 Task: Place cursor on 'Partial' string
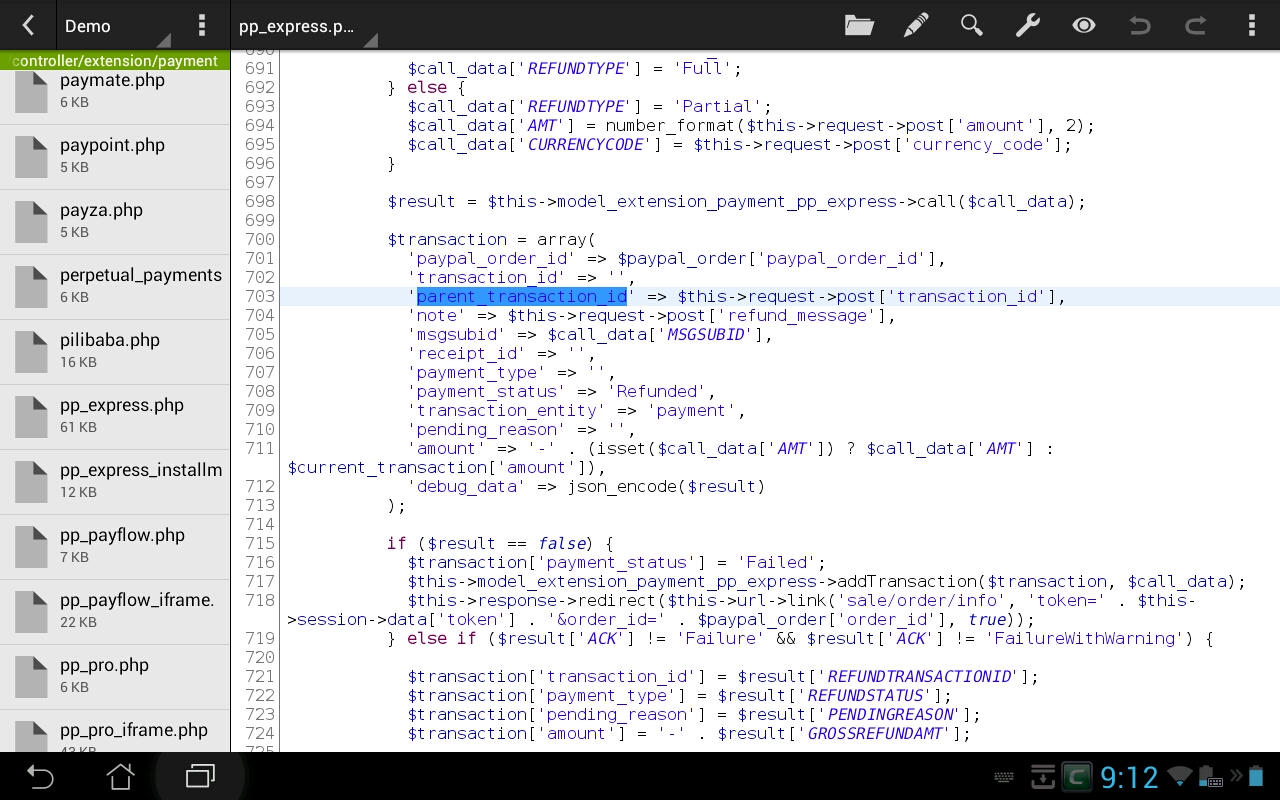[716, 106]
